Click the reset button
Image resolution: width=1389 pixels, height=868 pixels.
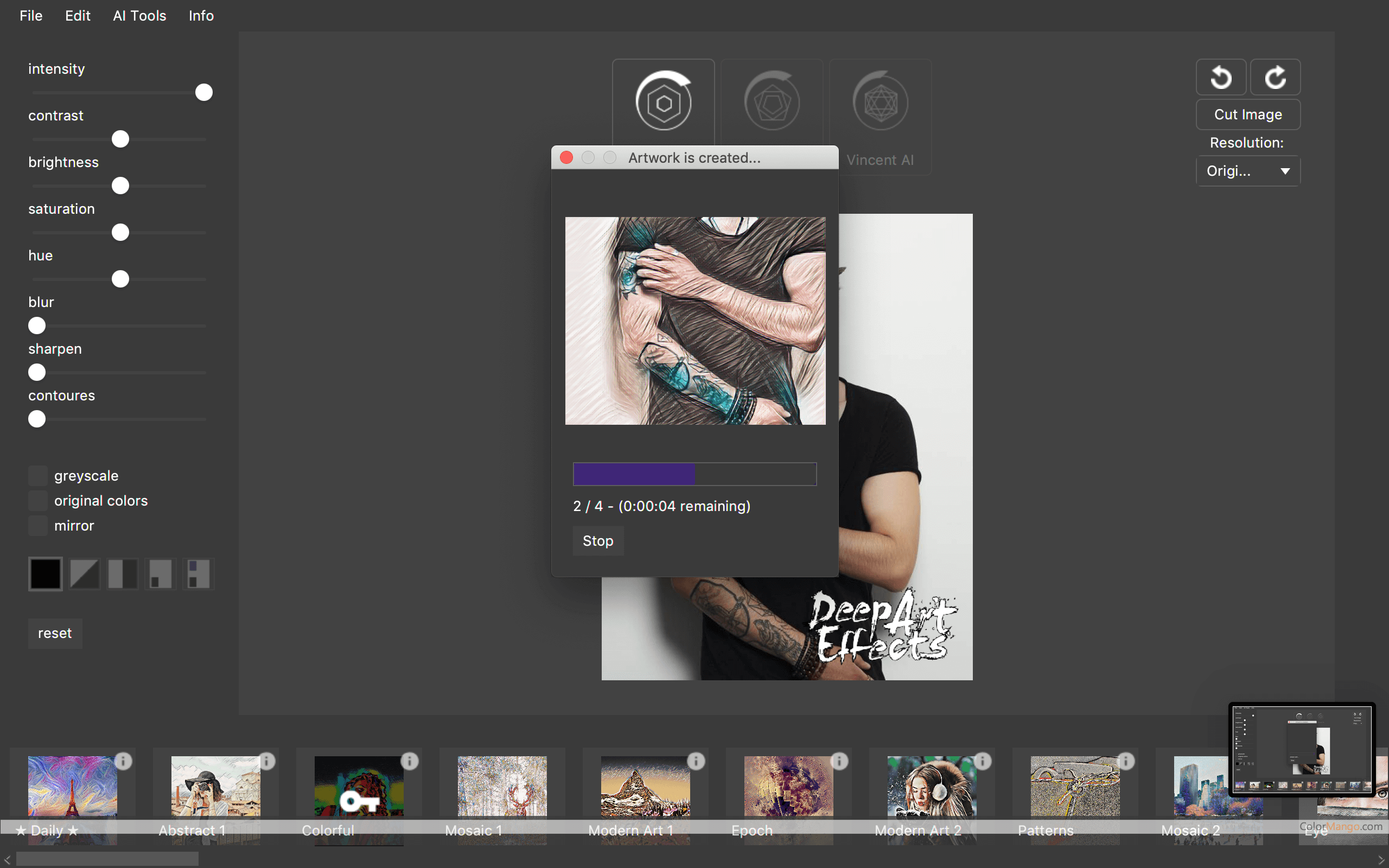tap(55, 633)
